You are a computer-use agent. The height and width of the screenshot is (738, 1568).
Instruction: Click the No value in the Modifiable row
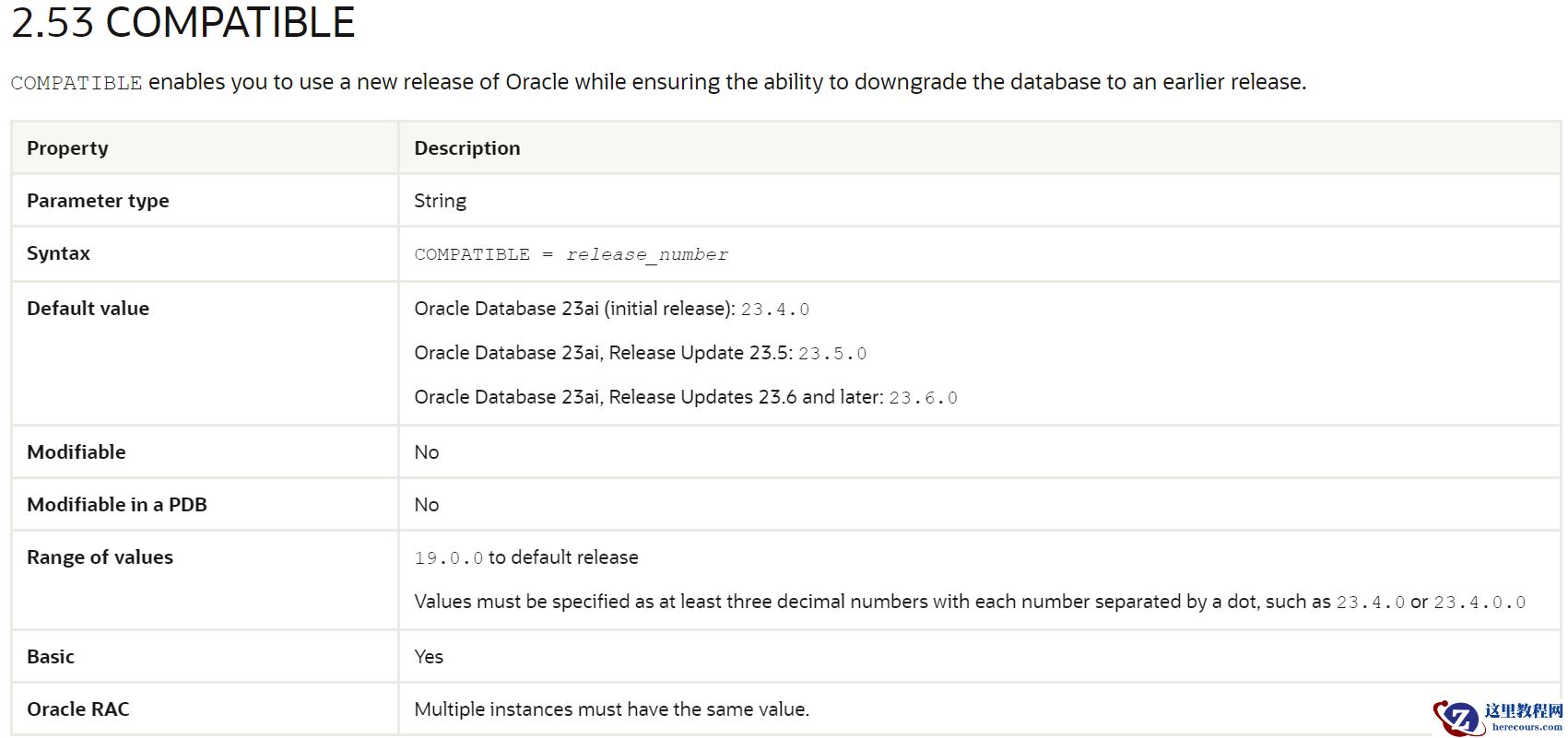click(x=426, y=452)
